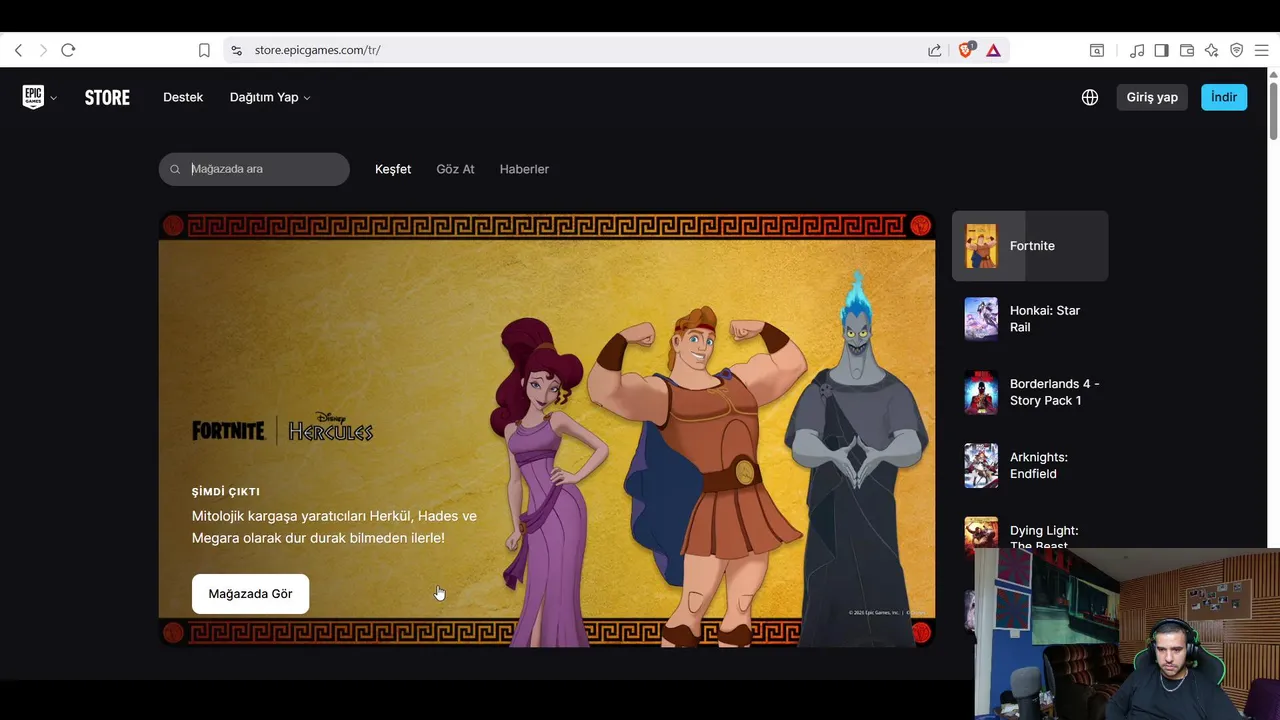
Task: Click the Mağazada Gör button
Action: coord(250,594)
